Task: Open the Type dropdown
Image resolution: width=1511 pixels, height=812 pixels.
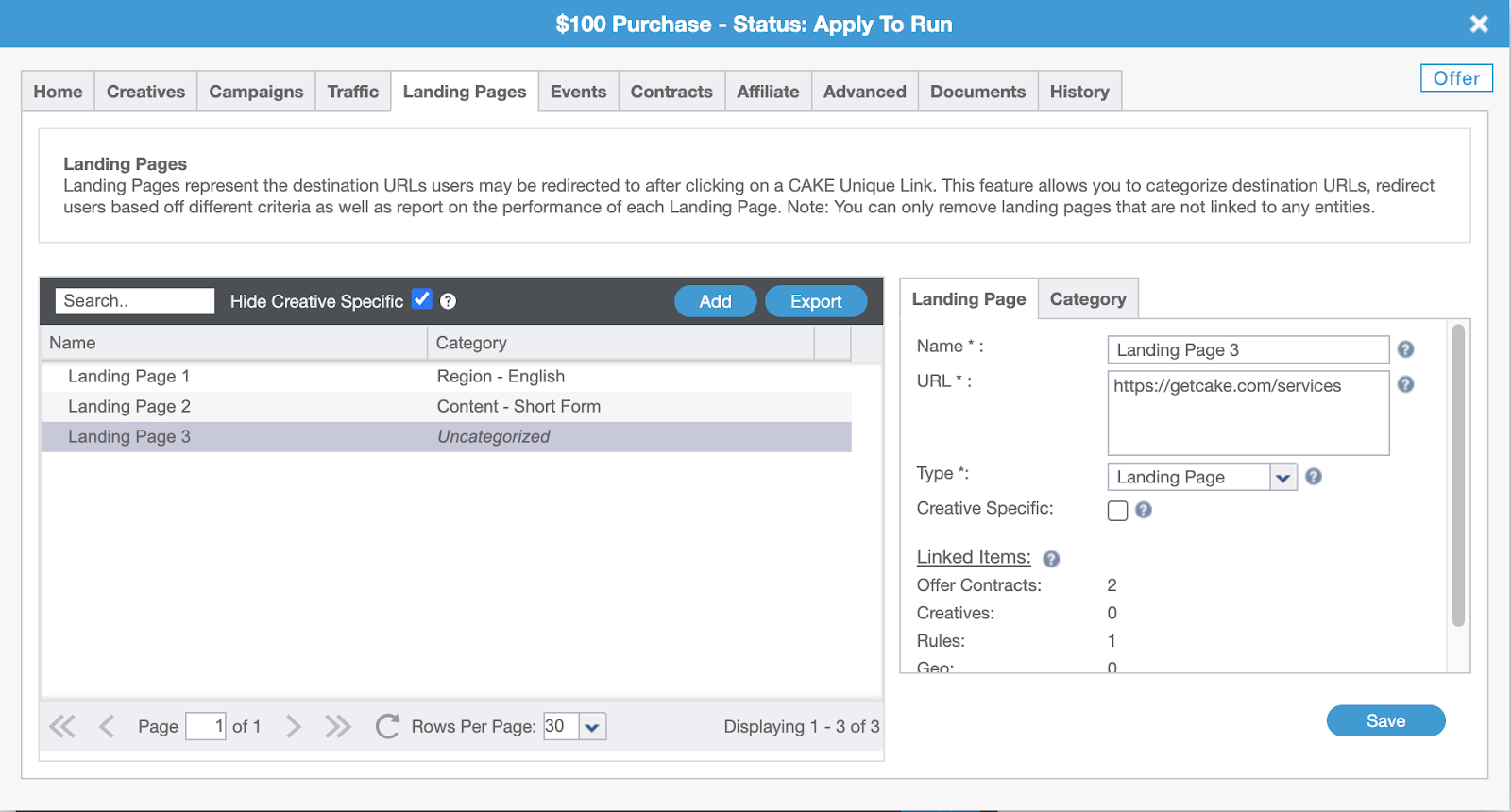Action: [1282, 478]
